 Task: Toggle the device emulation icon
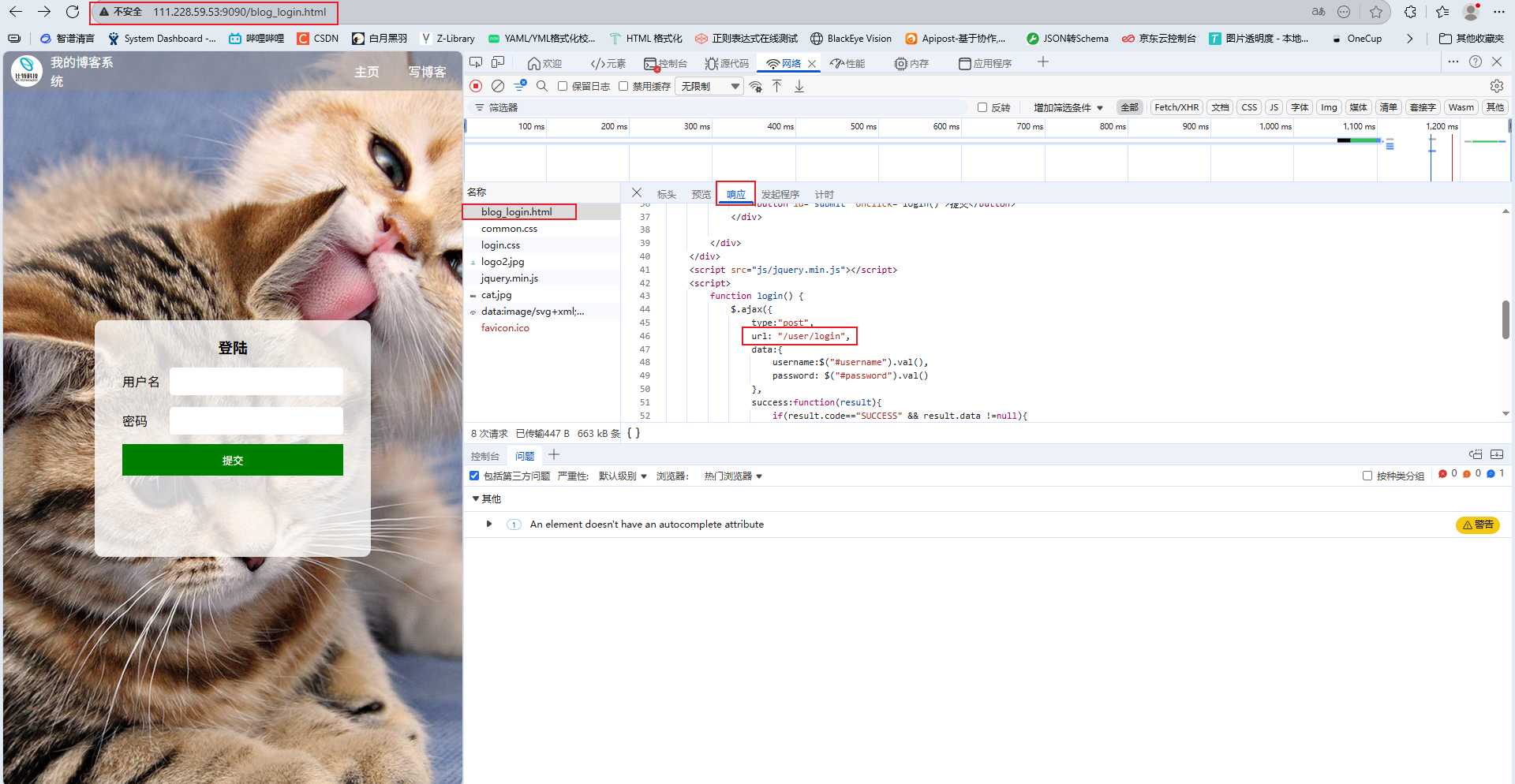point(498,62)
